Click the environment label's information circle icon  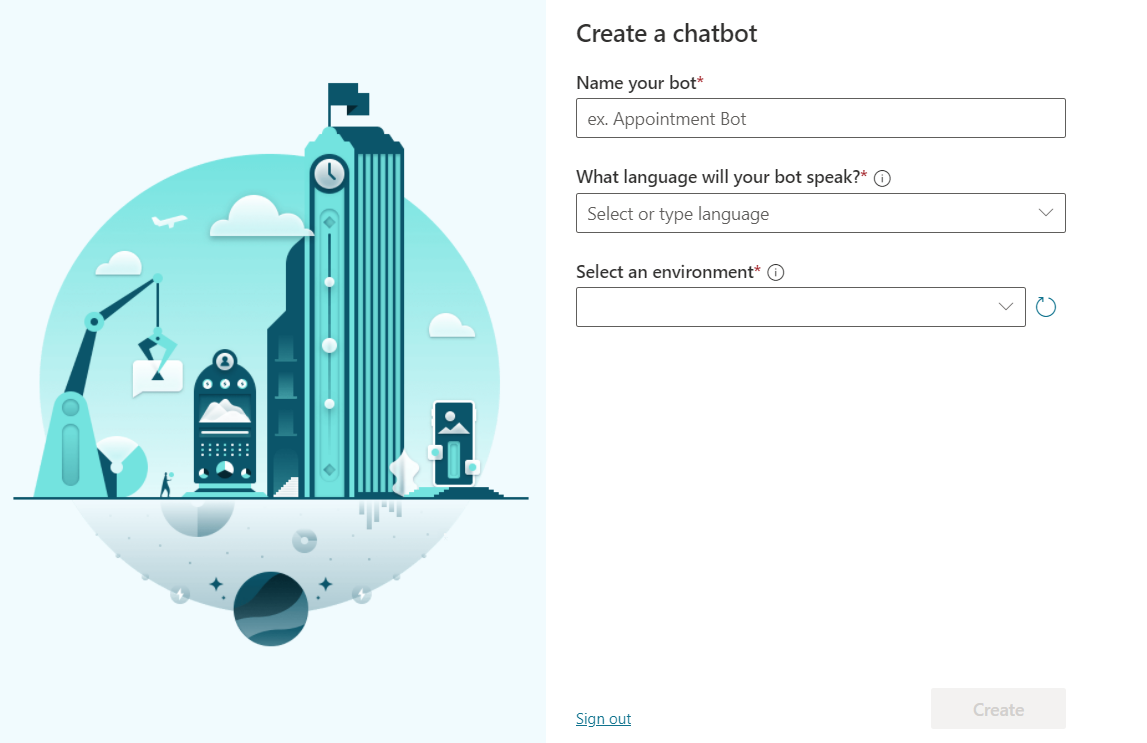(775, 272)
